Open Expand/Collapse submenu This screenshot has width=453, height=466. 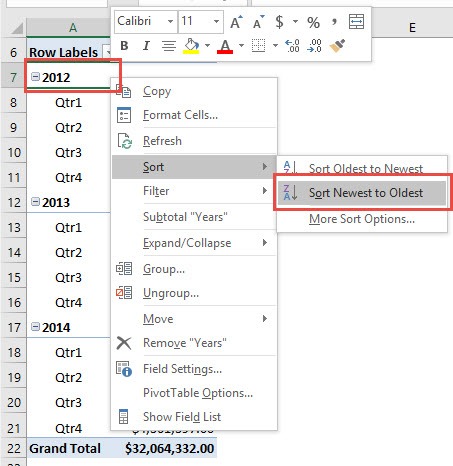194,243
